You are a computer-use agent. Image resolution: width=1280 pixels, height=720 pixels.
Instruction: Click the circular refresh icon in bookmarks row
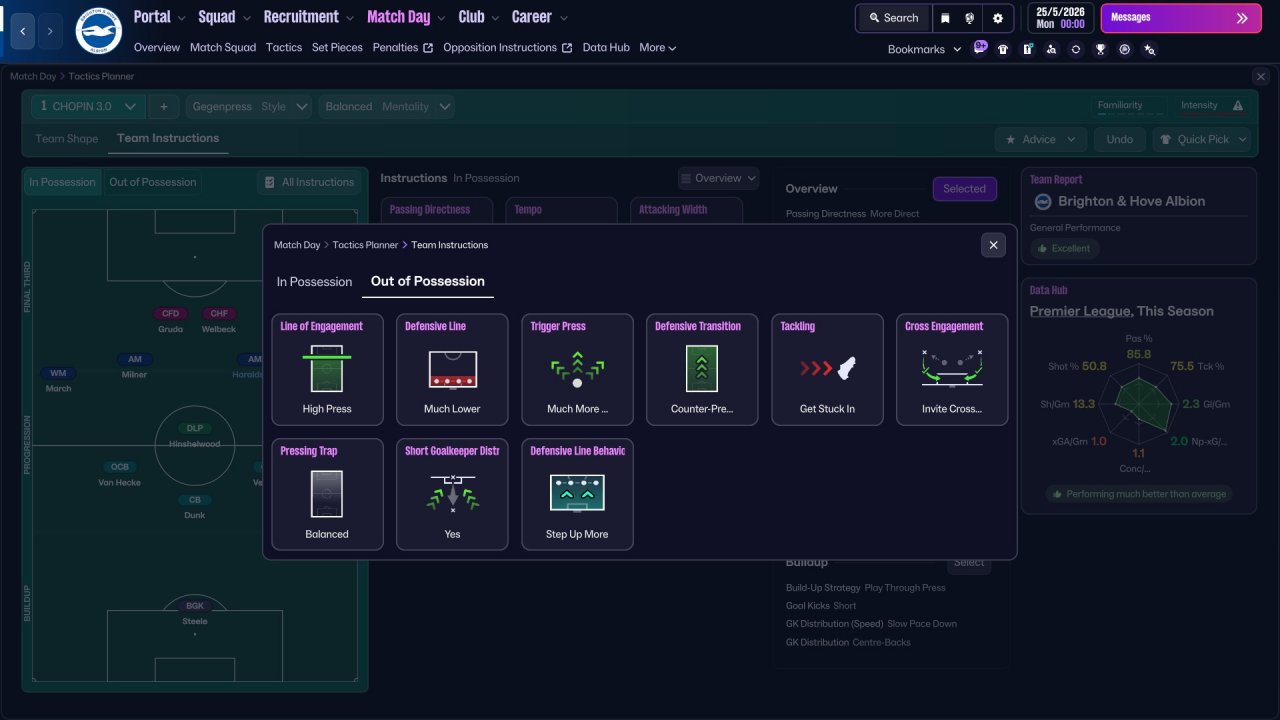click(1076, 49)
